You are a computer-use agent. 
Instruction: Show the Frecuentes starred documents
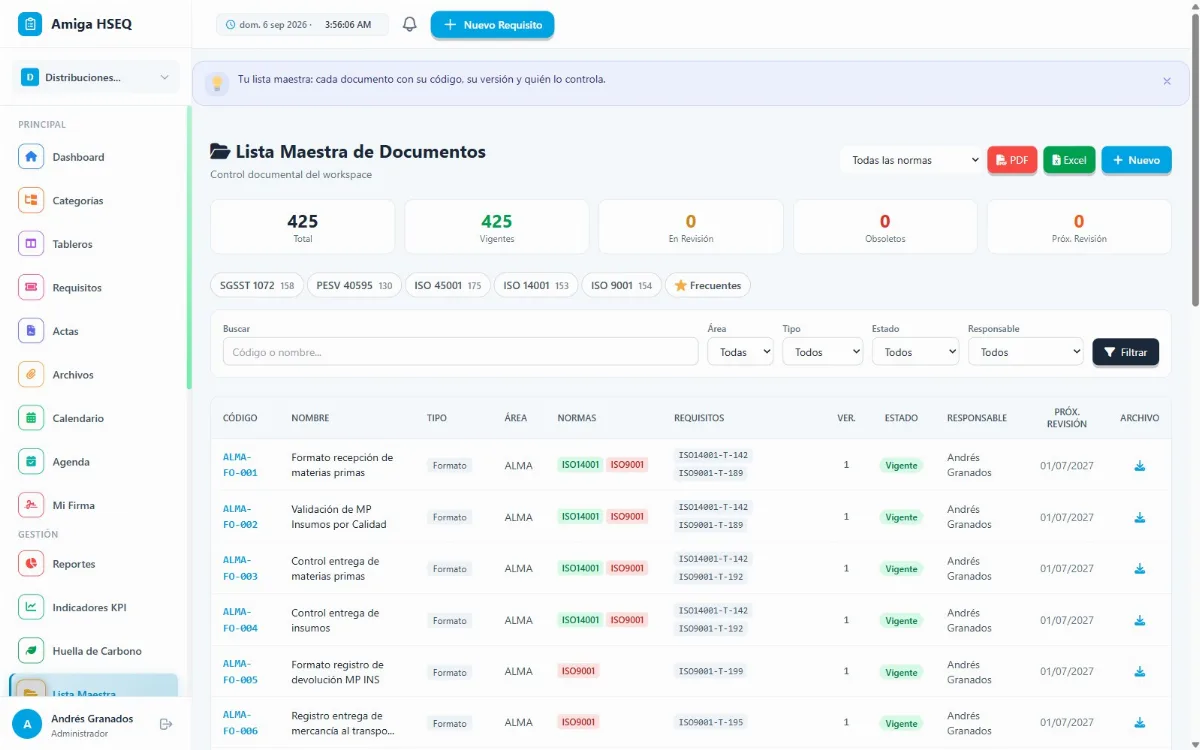pos(708,285)
